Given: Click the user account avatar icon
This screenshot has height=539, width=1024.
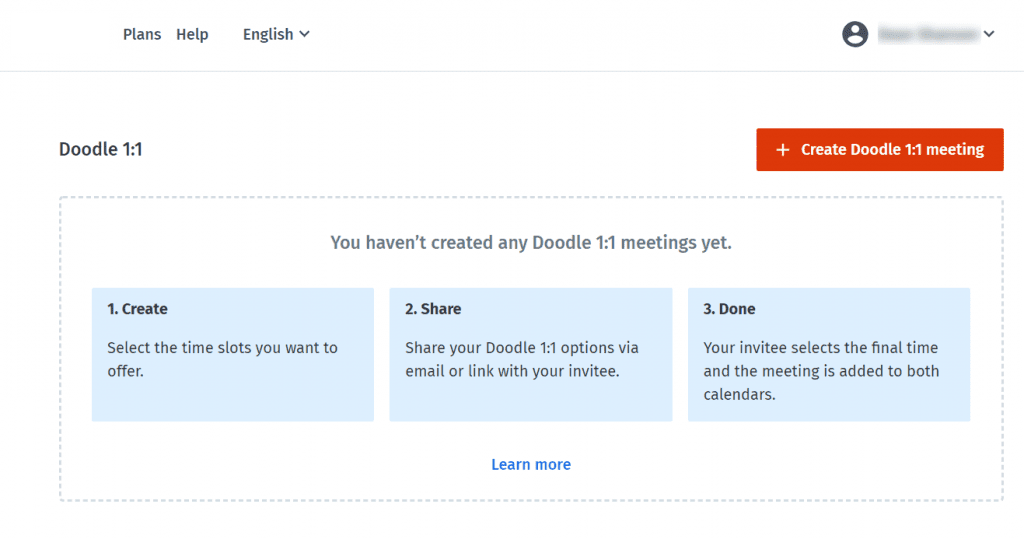Looking at the screenshot, I should [855, 34].
